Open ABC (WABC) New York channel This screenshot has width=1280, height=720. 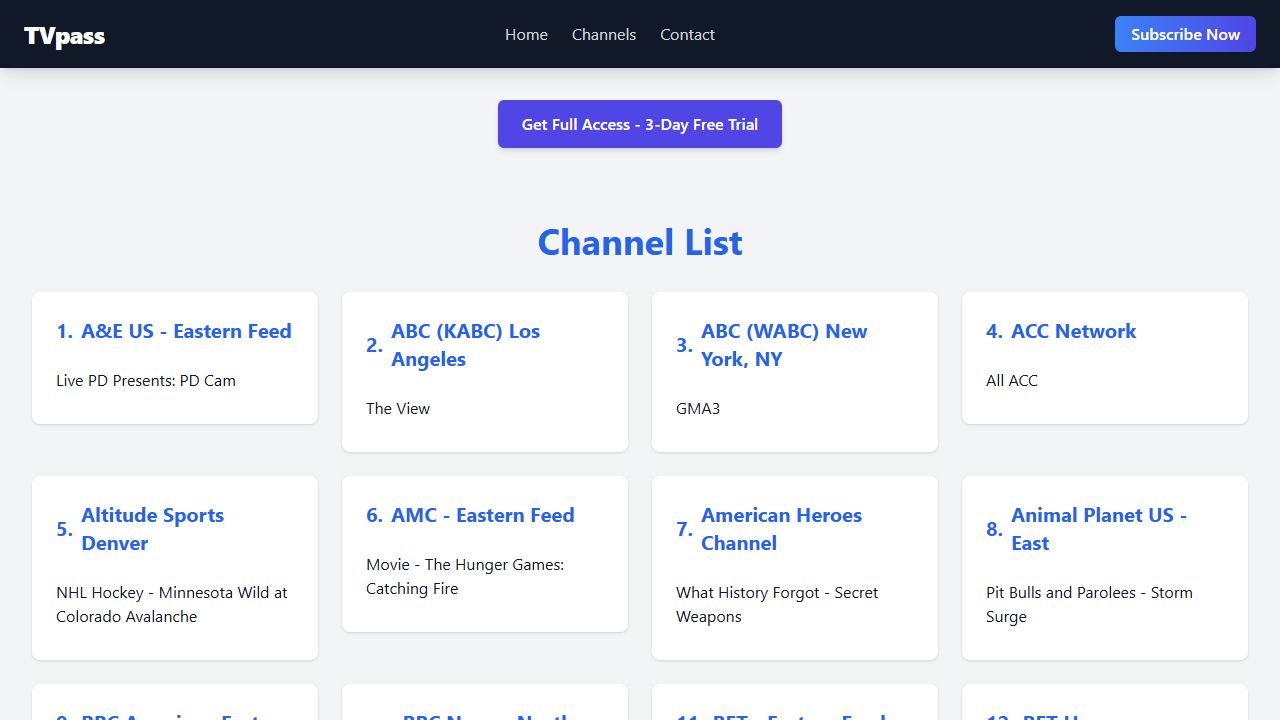(784, 345)
